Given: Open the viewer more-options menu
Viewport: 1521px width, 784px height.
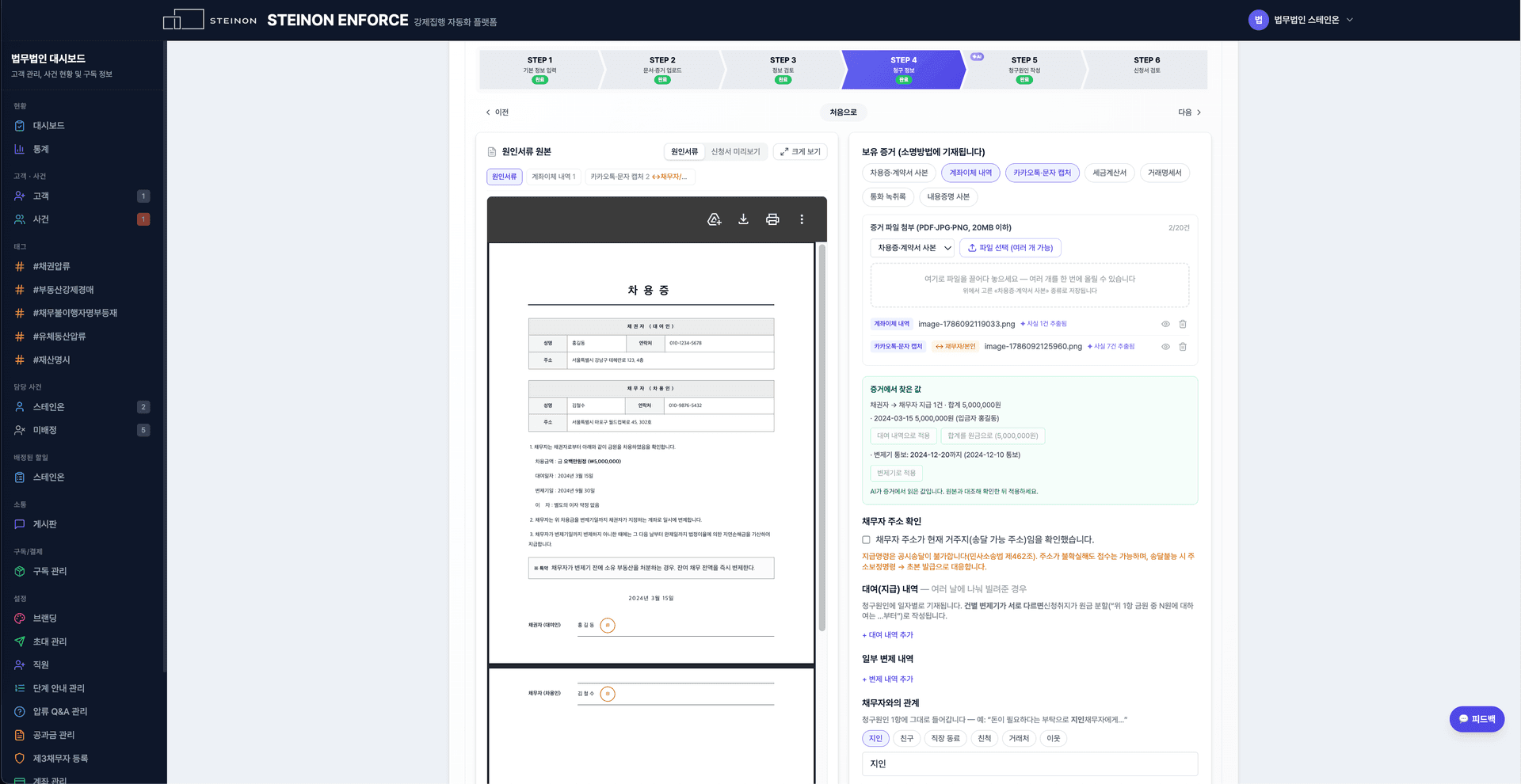Looking at the screenshot, I should [802, 219].
